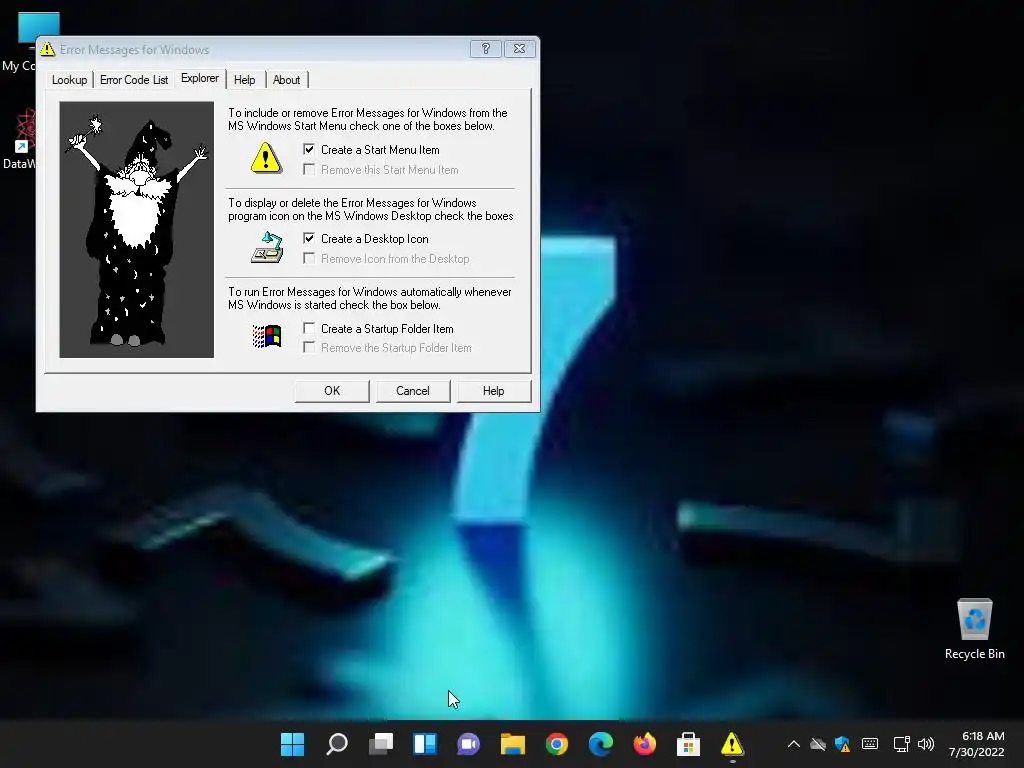Expand the hidden system tray icons
The width and height of the screenshot is (1024, 768).
[793, 744]
